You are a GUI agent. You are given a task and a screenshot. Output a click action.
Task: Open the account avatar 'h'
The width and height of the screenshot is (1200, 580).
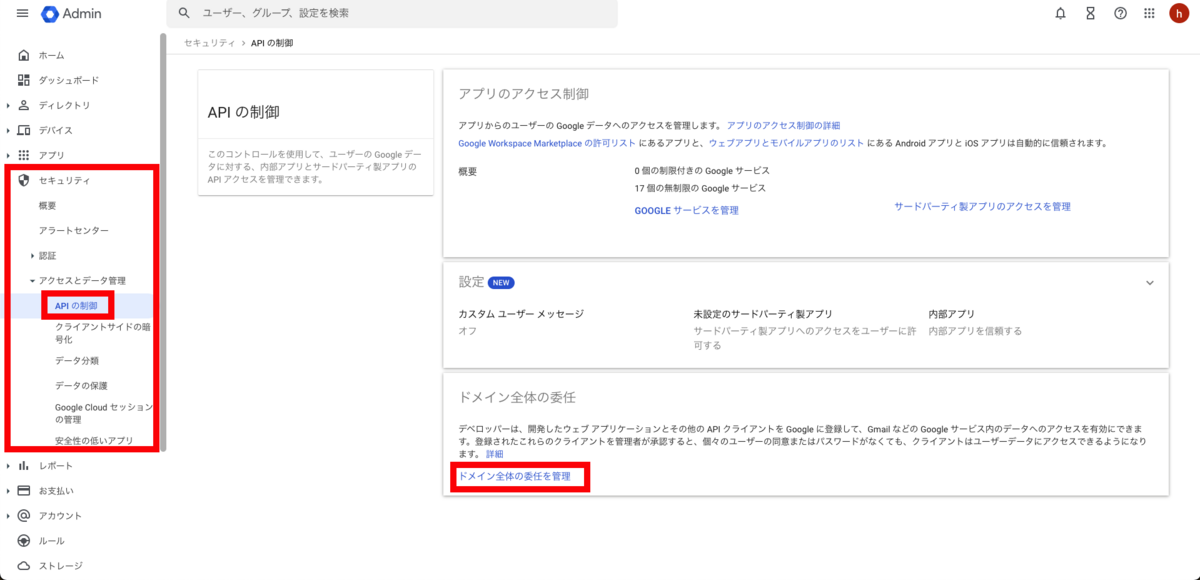pos(1179,14)
